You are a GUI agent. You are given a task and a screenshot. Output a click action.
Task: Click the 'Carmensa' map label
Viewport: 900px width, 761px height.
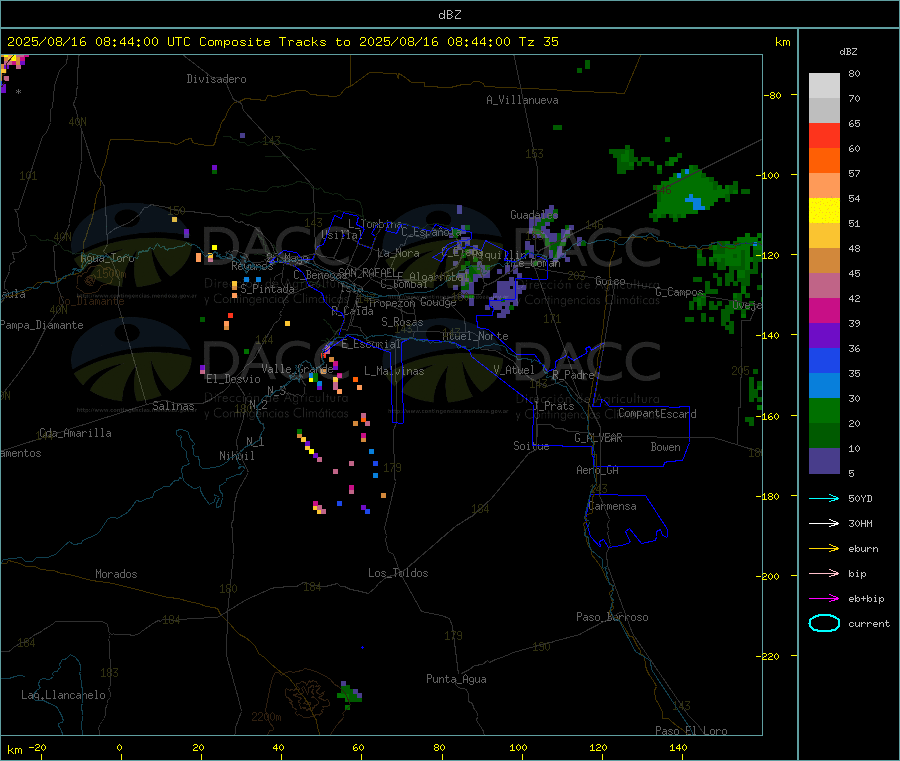coord(612,506)
